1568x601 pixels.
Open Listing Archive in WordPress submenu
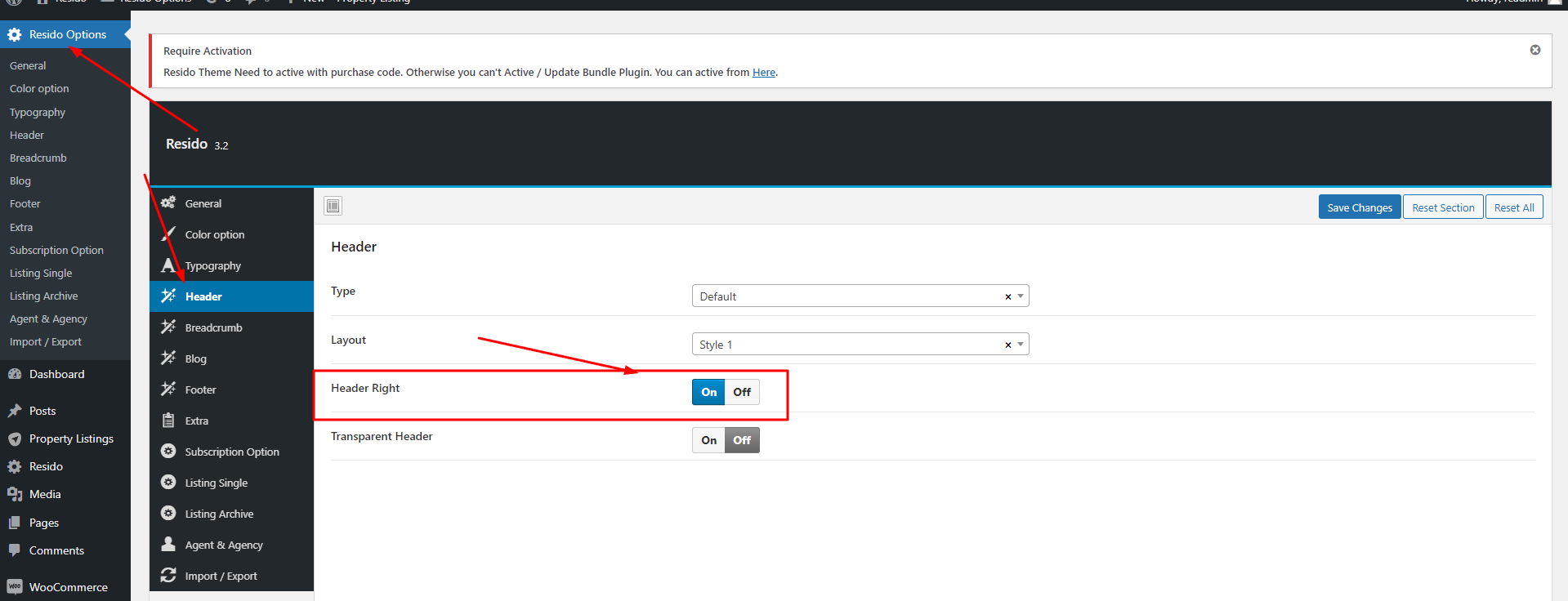pyautogui.click(x=44, y=296)
